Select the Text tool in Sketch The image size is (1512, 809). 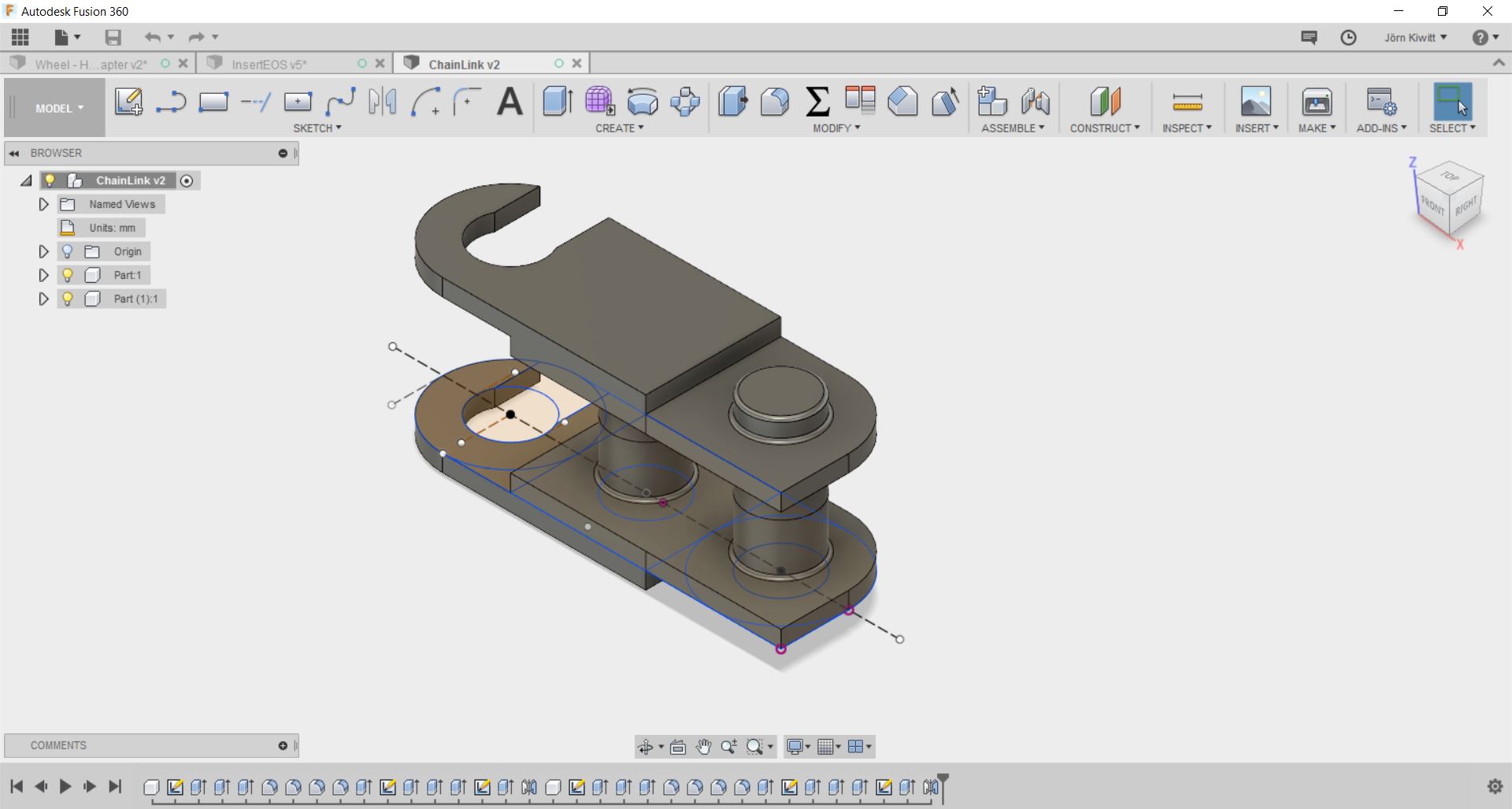tap(510, 102)
